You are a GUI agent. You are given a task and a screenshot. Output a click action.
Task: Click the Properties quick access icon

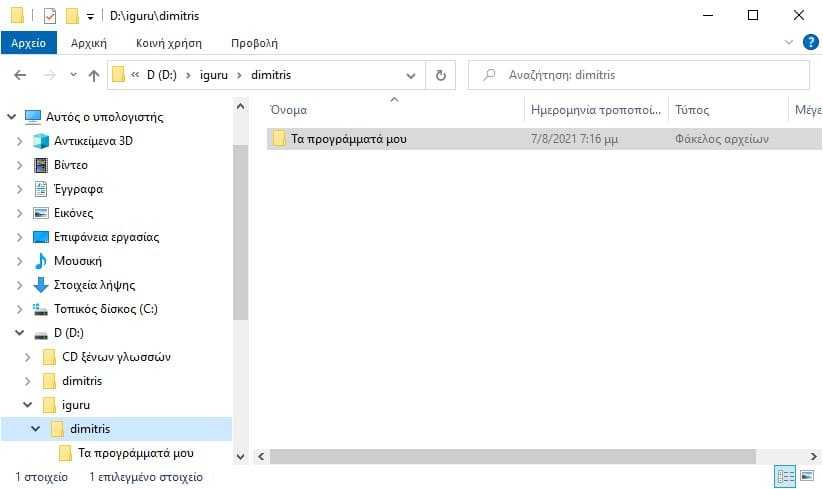[49, 16]
